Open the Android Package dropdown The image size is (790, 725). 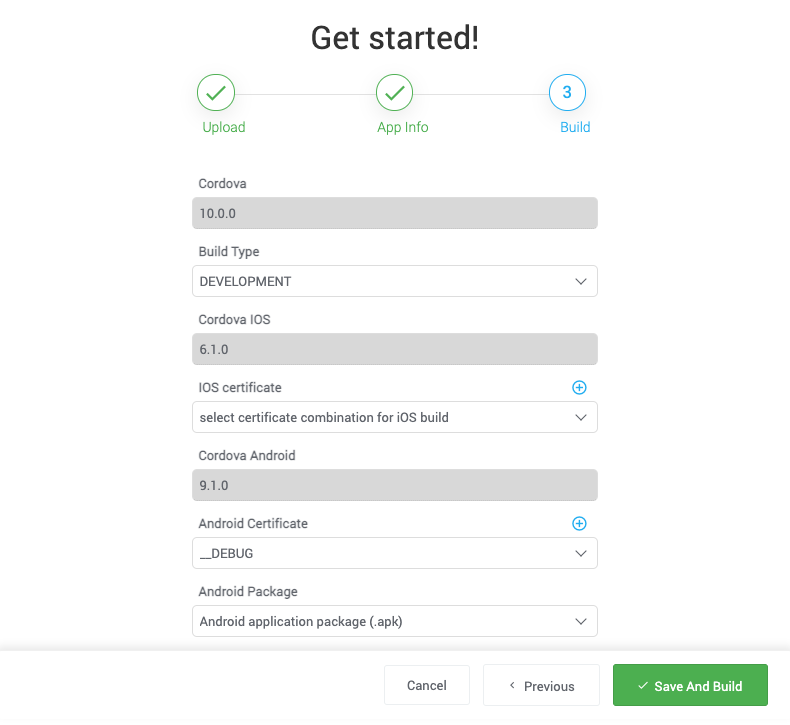pyautogui.click(x=394, y=621)
